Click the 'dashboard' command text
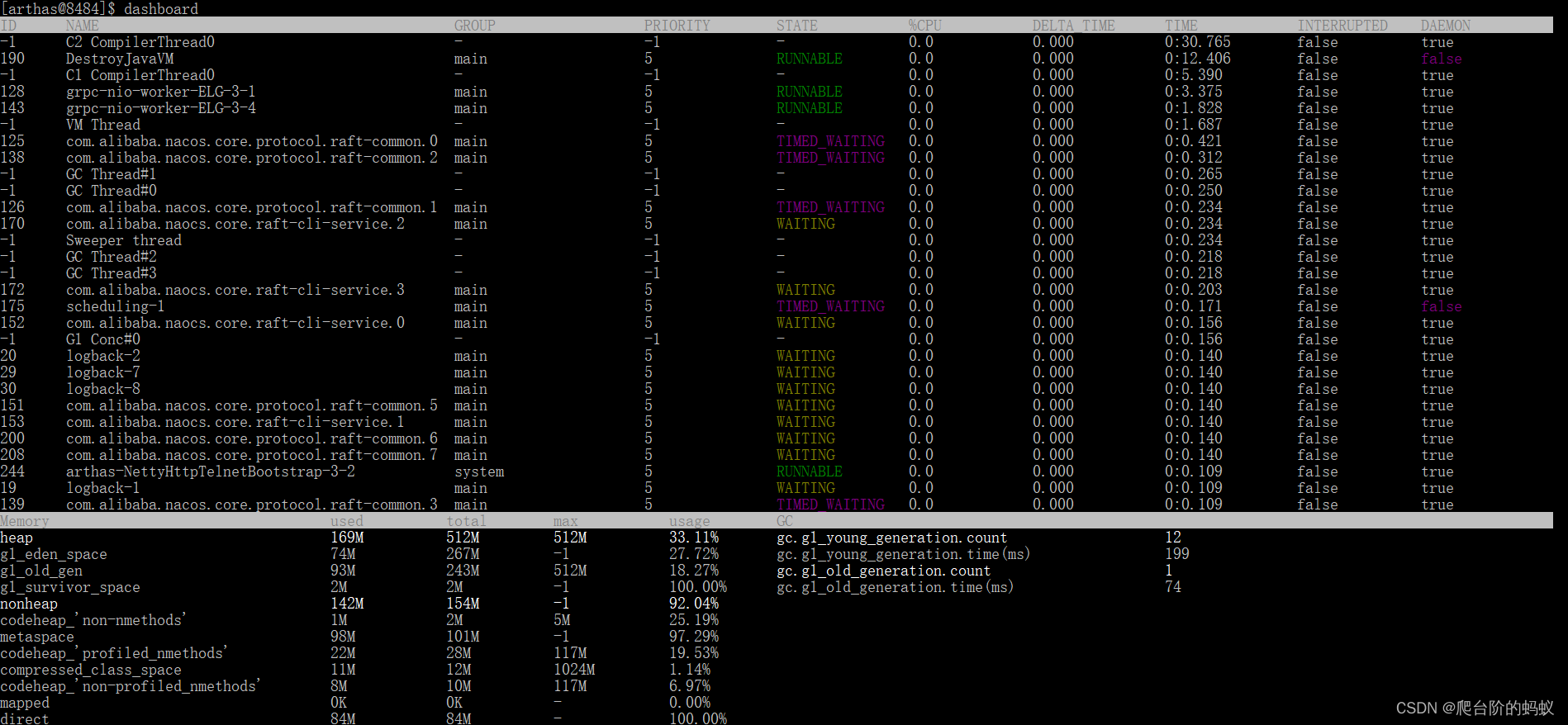 coord(161,8)
